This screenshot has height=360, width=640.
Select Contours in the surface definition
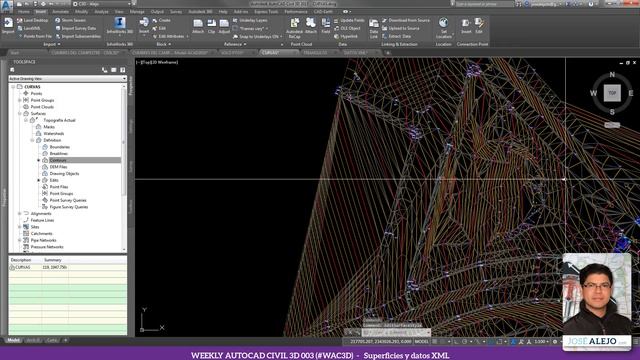58,160
